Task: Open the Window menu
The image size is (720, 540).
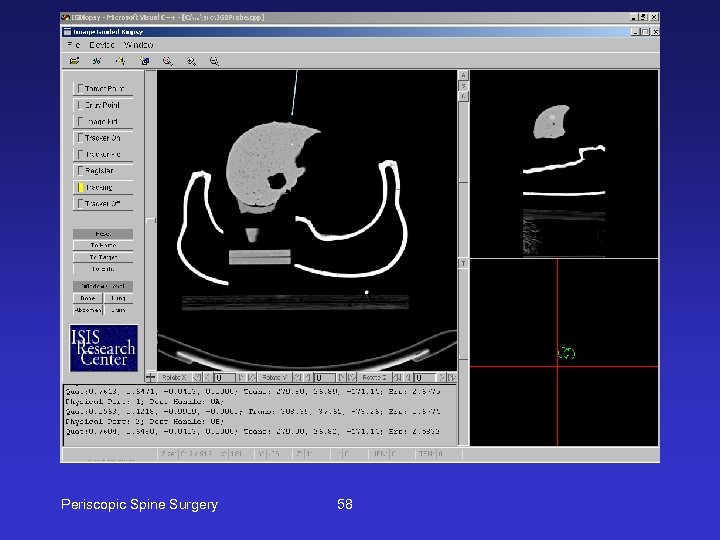Action: point(140,45)
